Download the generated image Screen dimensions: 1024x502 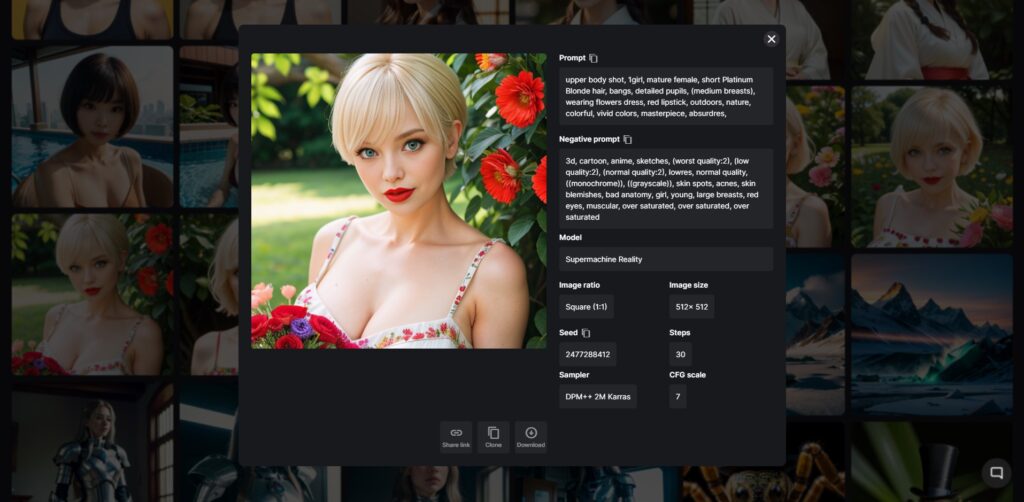[x=531, y=437]
